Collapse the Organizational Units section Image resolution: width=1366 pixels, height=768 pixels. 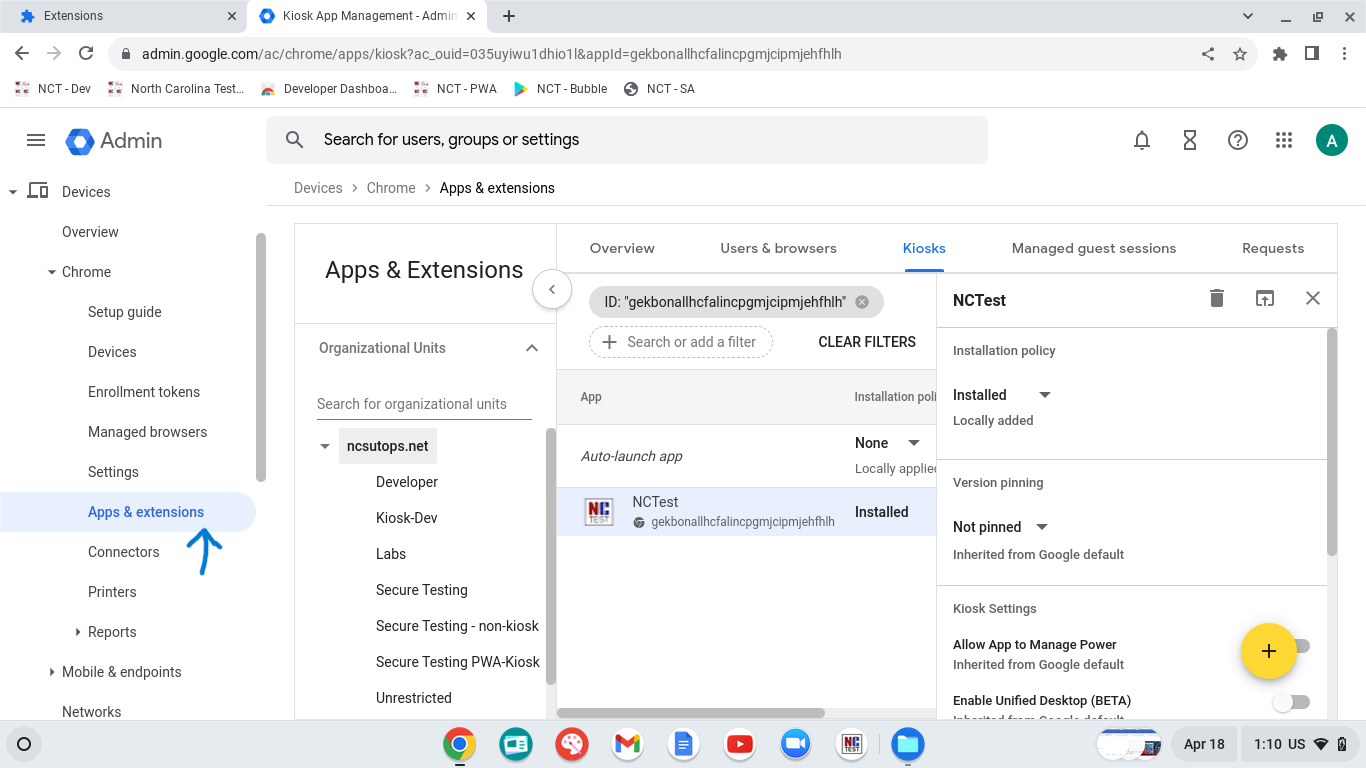click(x=532, y=348)
